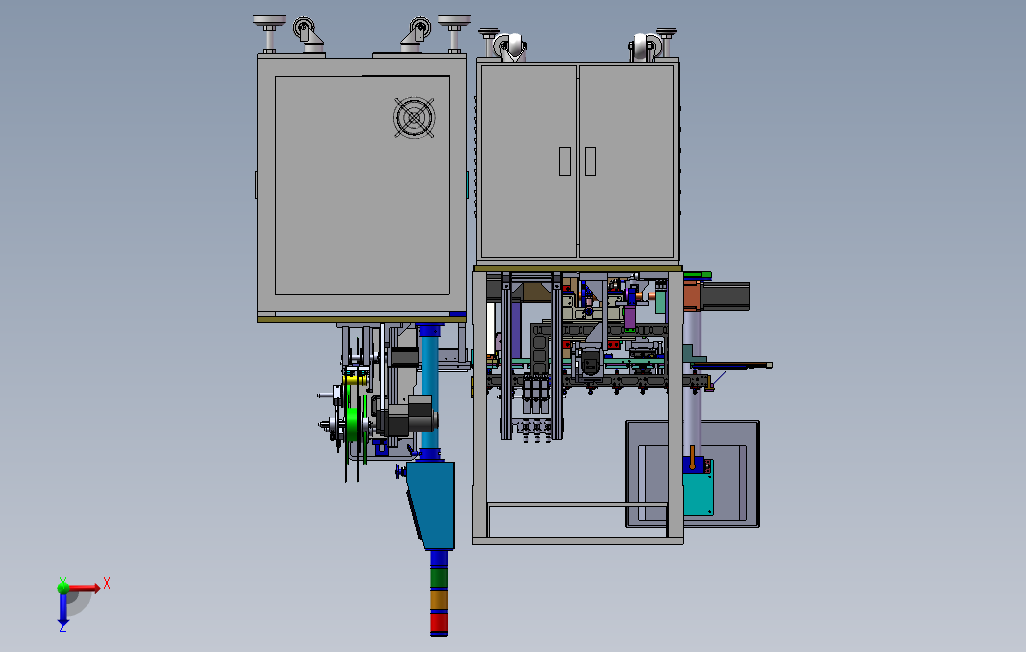Image resolution: width=1026 pixels, height=652 pixels.
Task: Pick the amber segment of the signal tower light
Action: pyautogui.click(x=439, y=600)
